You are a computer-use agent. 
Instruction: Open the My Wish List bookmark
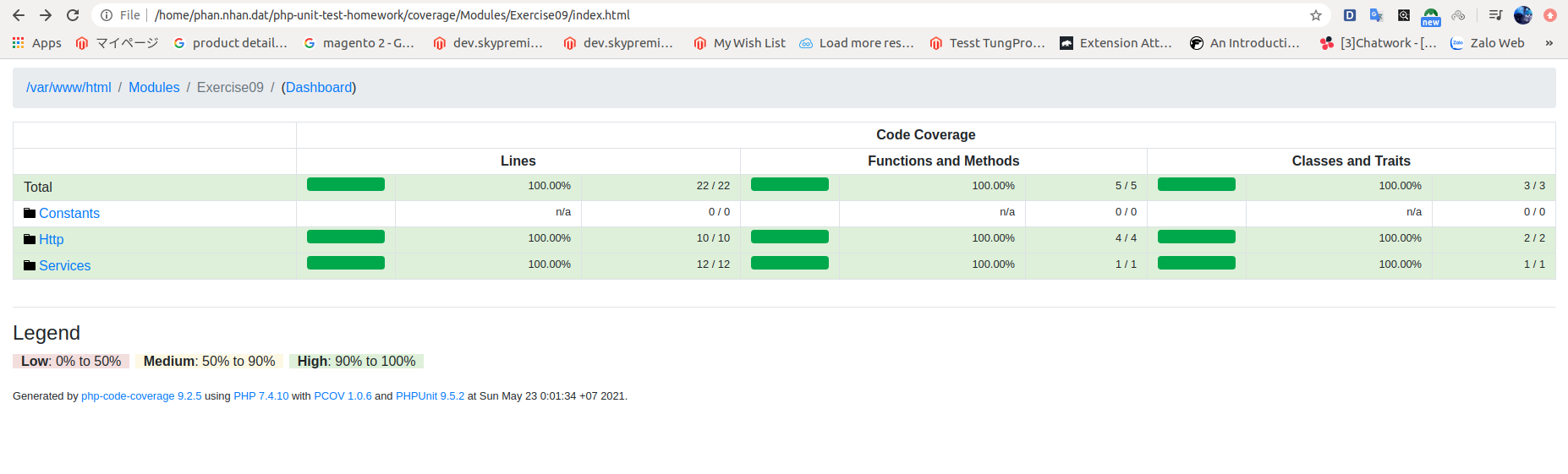tap(739, 43)
